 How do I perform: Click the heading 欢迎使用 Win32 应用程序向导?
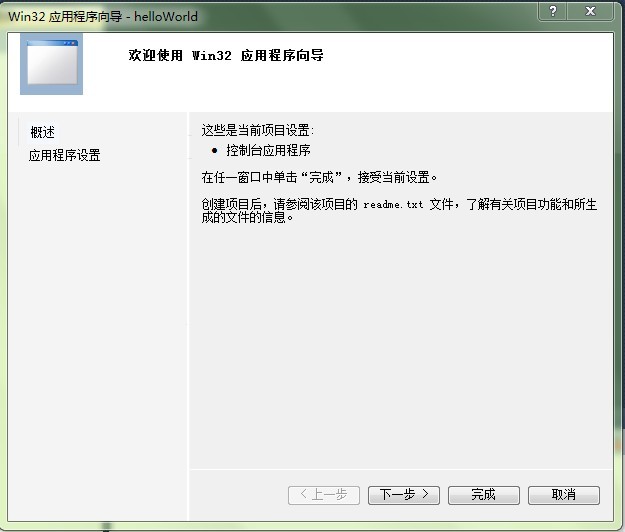pyautogui.click(x=226, y=55)
